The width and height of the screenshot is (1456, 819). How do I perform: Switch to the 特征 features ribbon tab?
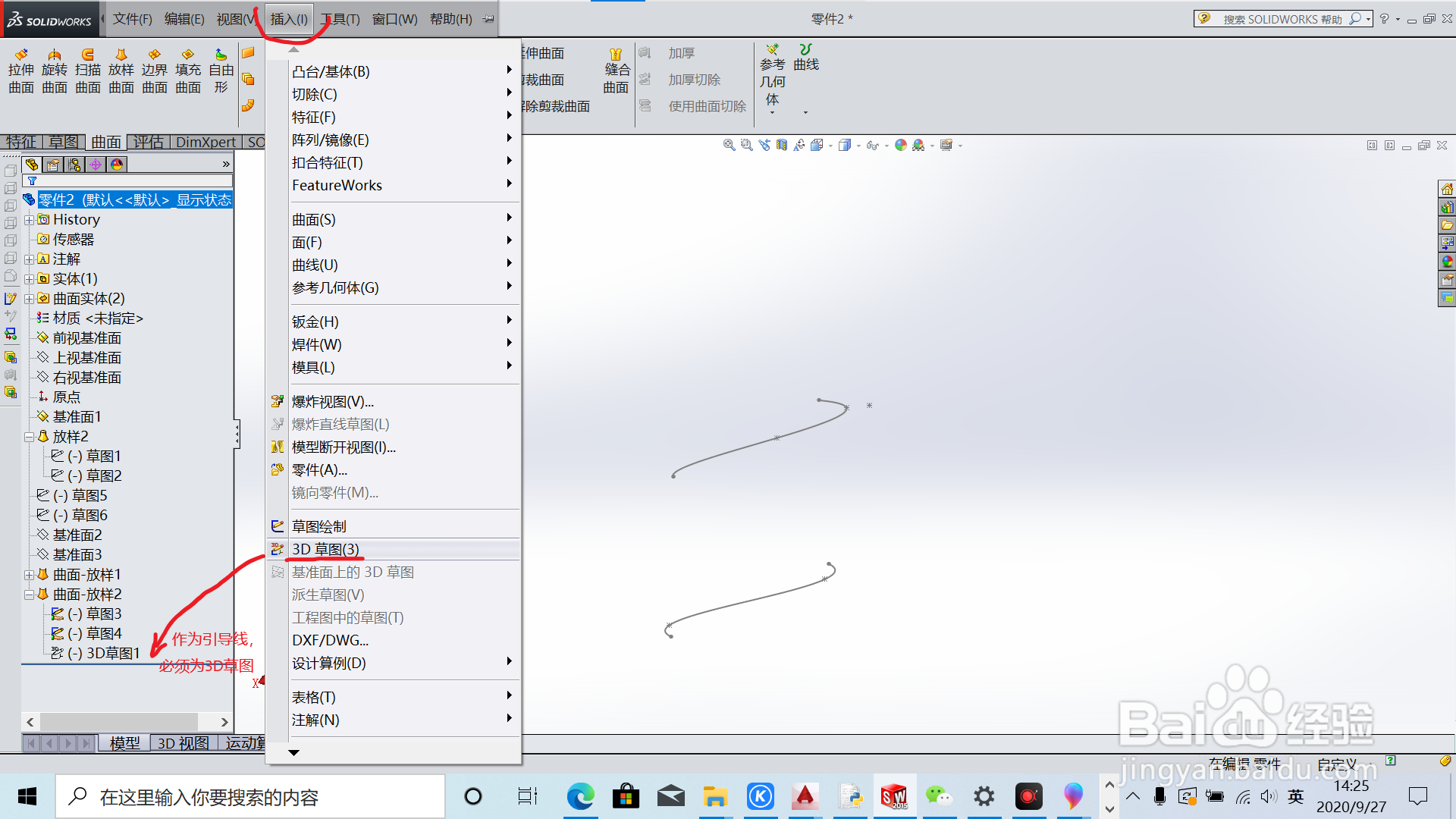tap(21, 142)
